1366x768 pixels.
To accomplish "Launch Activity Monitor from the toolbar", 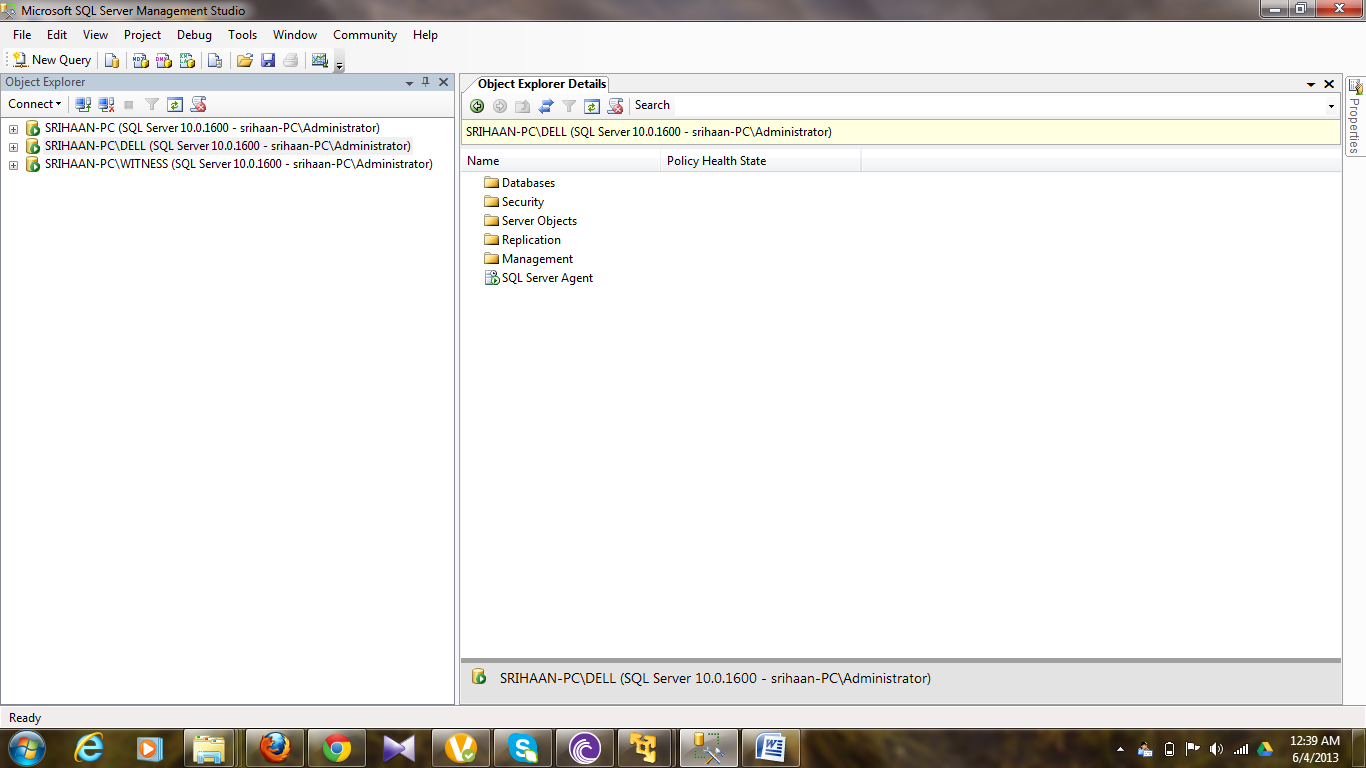I will [x=318, y=60].
